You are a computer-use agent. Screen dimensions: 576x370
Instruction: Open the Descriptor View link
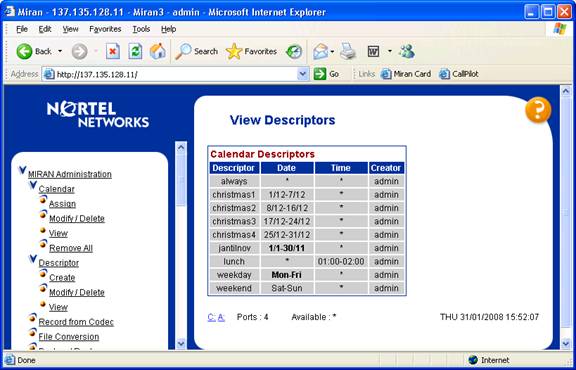(x=58, y=307)
